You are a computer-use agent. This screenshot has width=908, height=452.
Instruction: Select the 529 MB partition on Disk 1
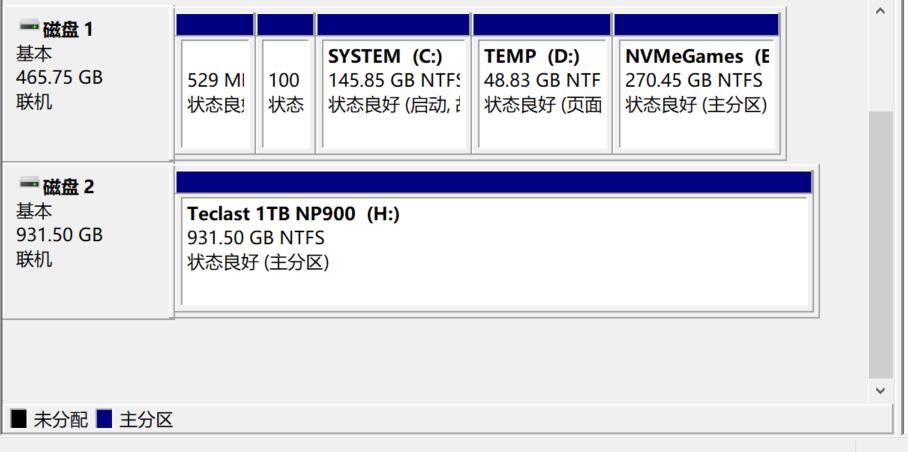click(x=215, y=95)
